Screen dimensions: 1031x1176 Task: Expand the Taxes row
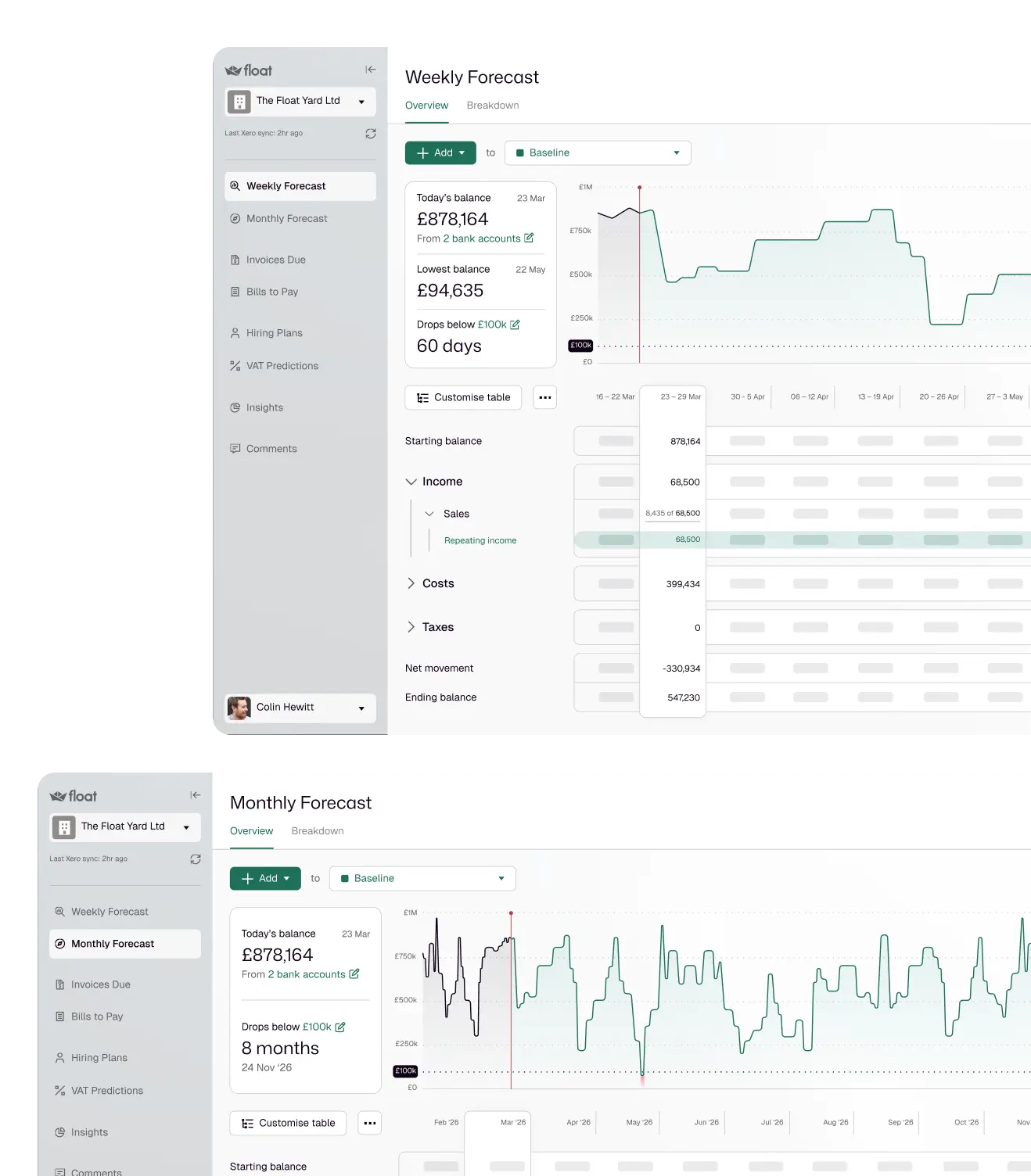[x=411, y=627]
